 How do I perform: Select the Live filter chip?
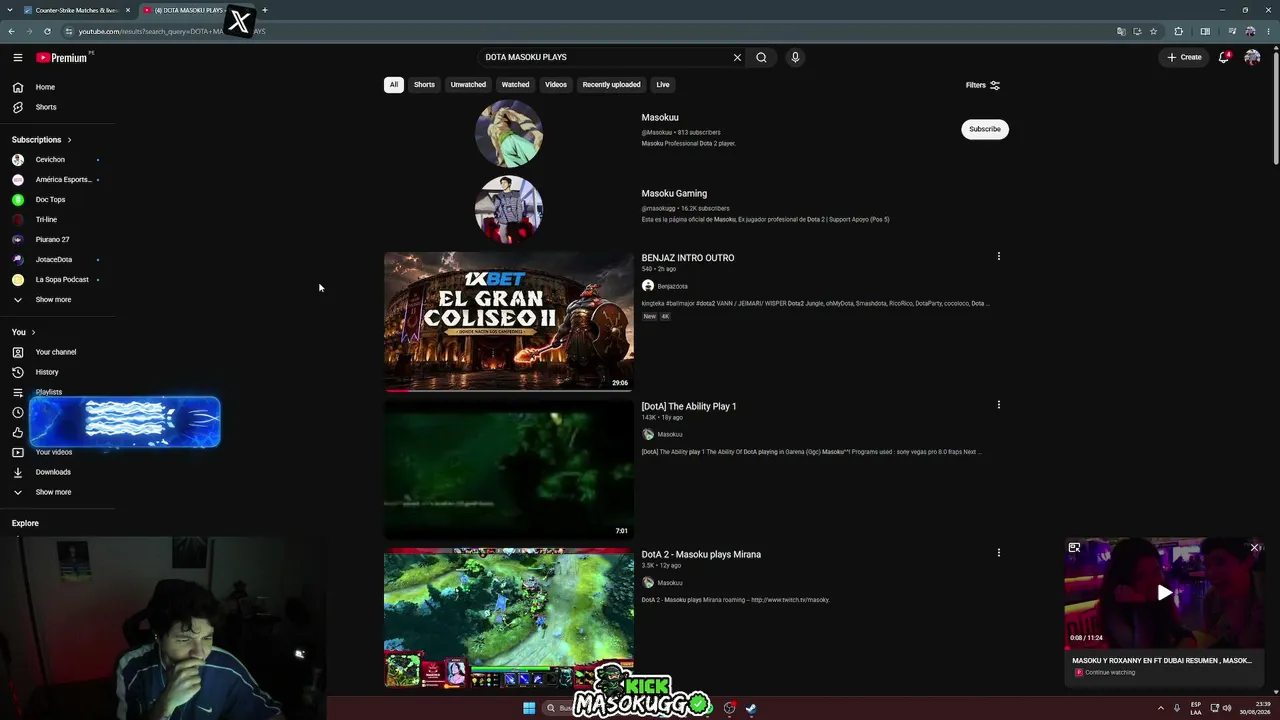pos(663,85)
